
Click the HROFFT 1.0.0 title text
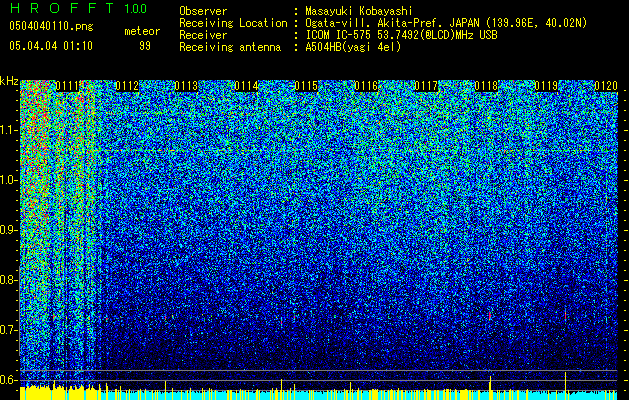point(79,8)
